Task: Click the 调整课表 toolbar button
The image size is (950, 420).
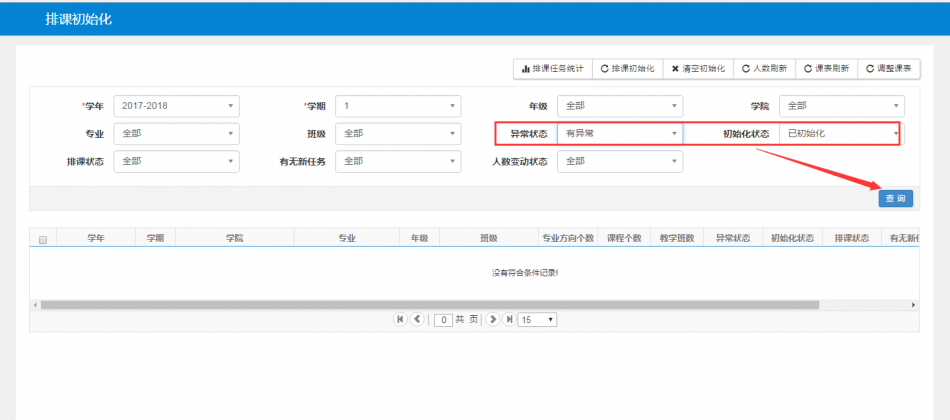Action: [x=888, y=69]
